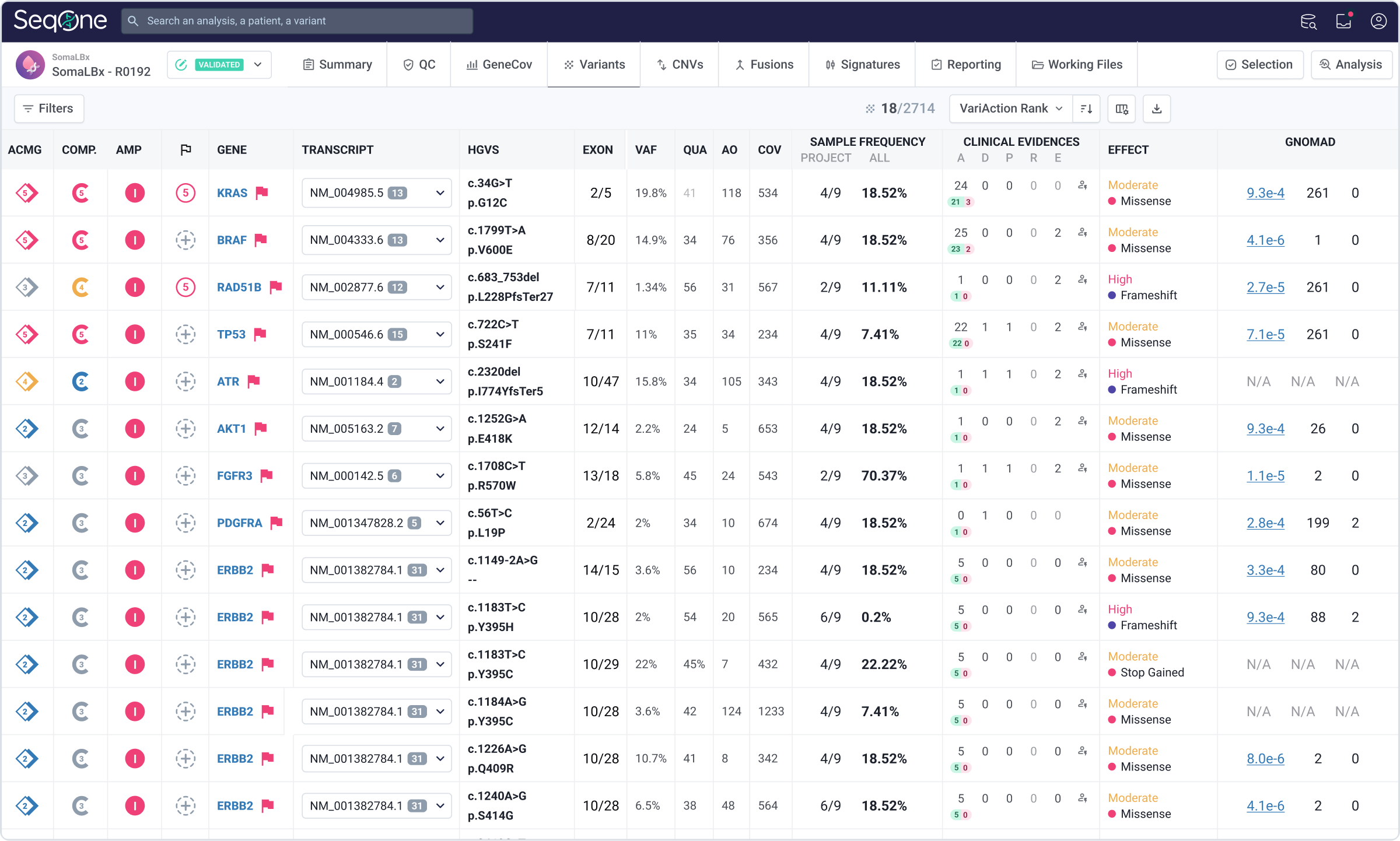Open notifications inbox icon
This screenshot has height=841, width=1400.
pos(1344,22)
